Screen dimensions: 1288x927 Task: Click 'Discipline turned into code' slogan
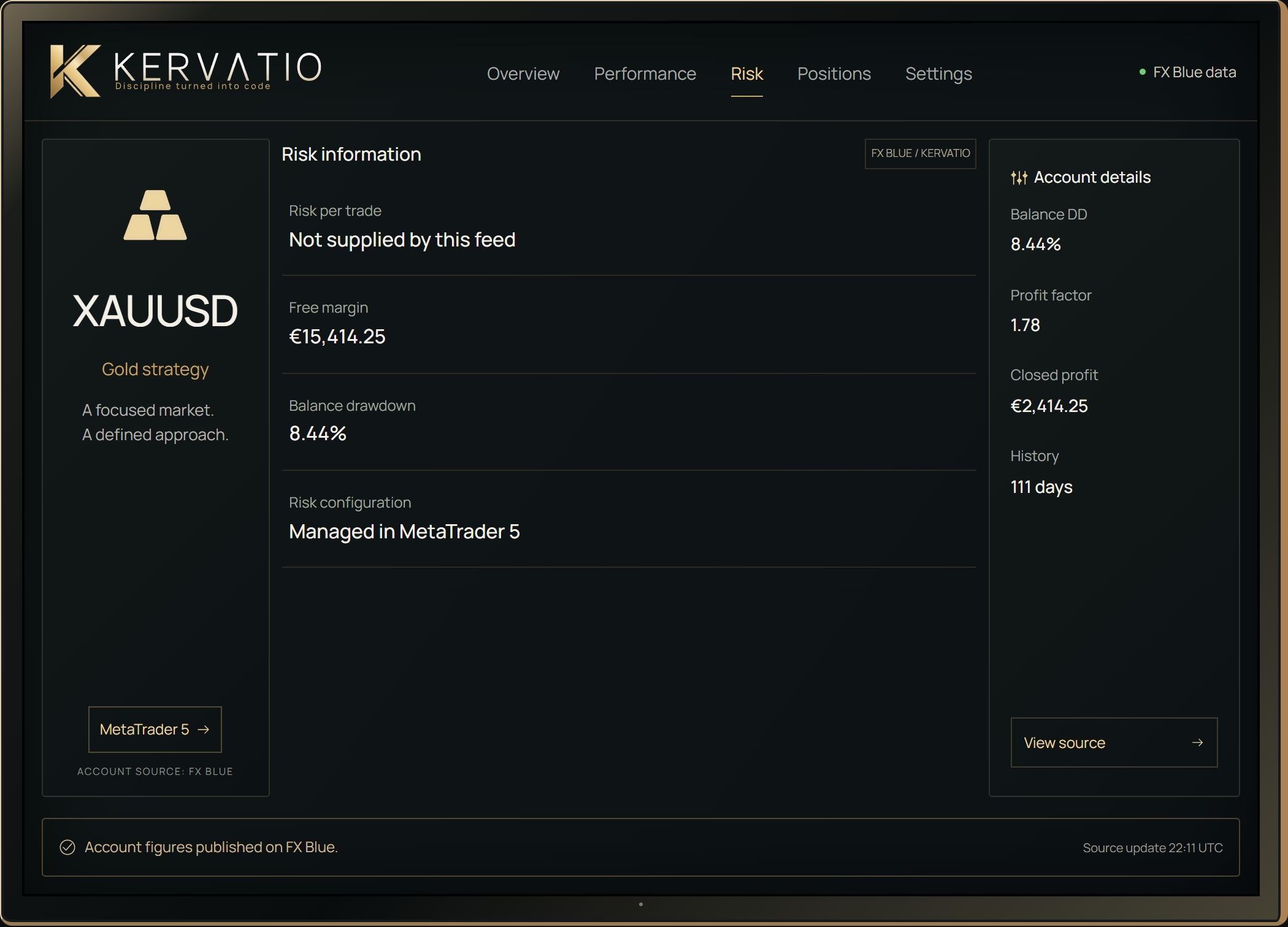[193, 86]
